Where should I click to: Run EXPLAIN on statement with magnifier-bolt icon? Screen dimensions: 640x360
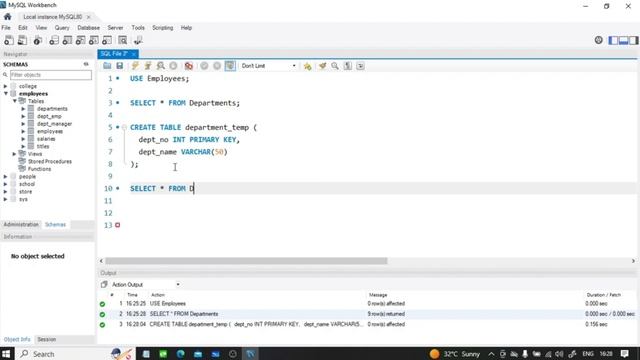point(161,66)
